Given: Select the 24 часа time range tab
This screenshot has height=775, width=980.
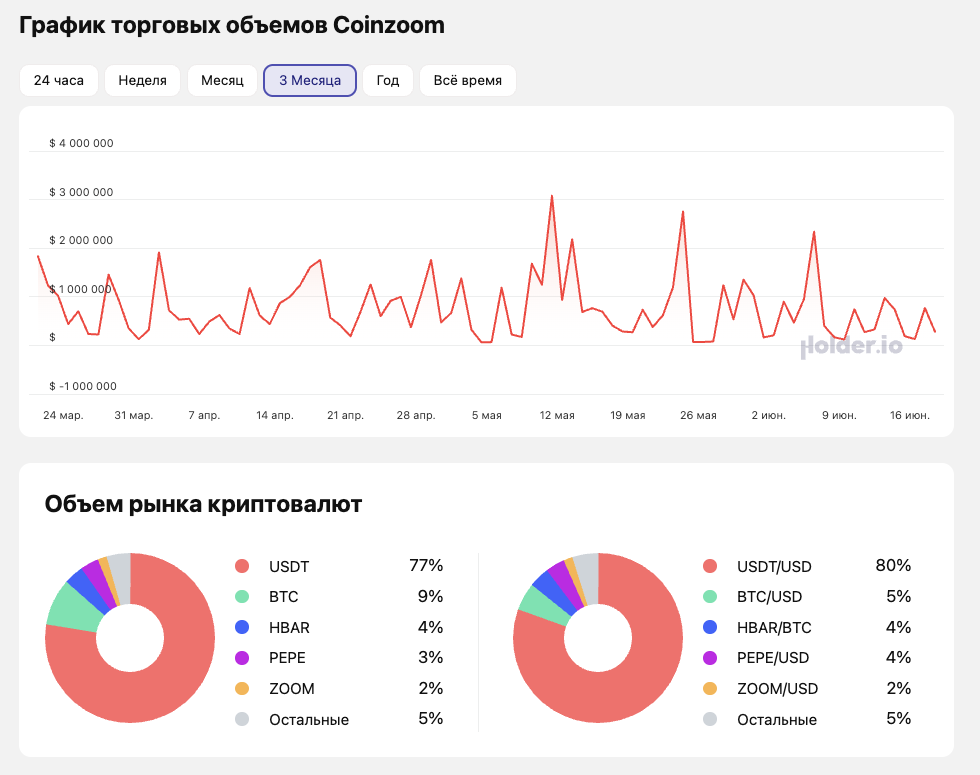Looking at the screenshot, I should (x=59, y=81).
